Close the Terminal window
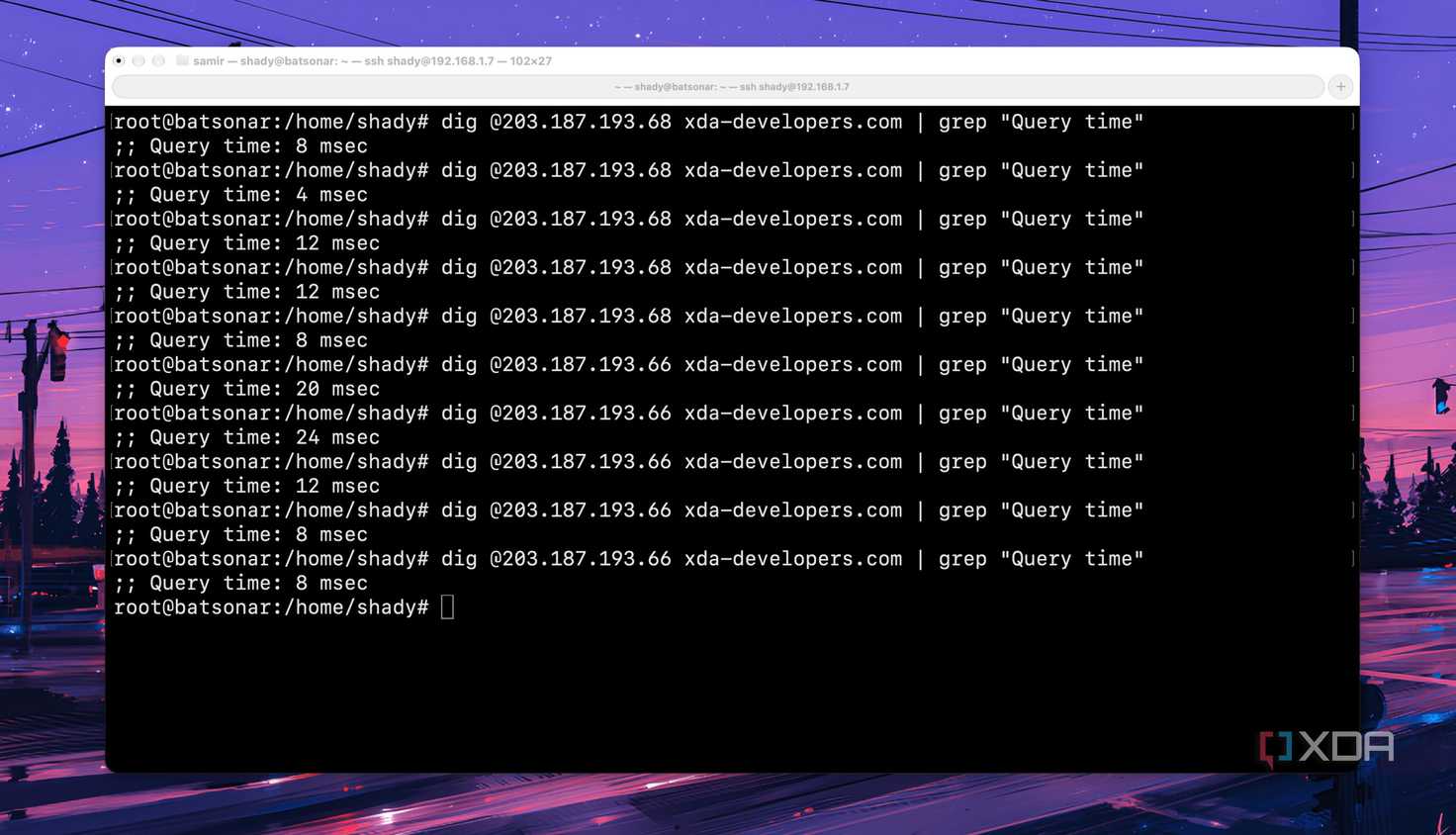This screenshot has height=835, width=1456. tap(119, 61)
